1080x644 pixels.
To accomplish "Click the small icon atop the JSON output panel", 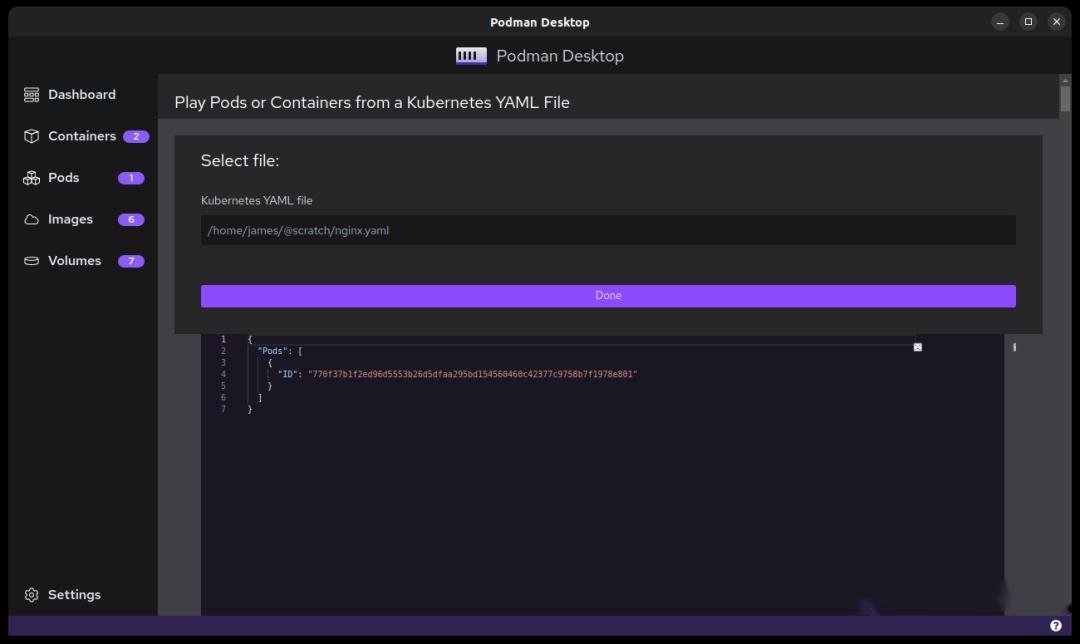I will 917,346.
